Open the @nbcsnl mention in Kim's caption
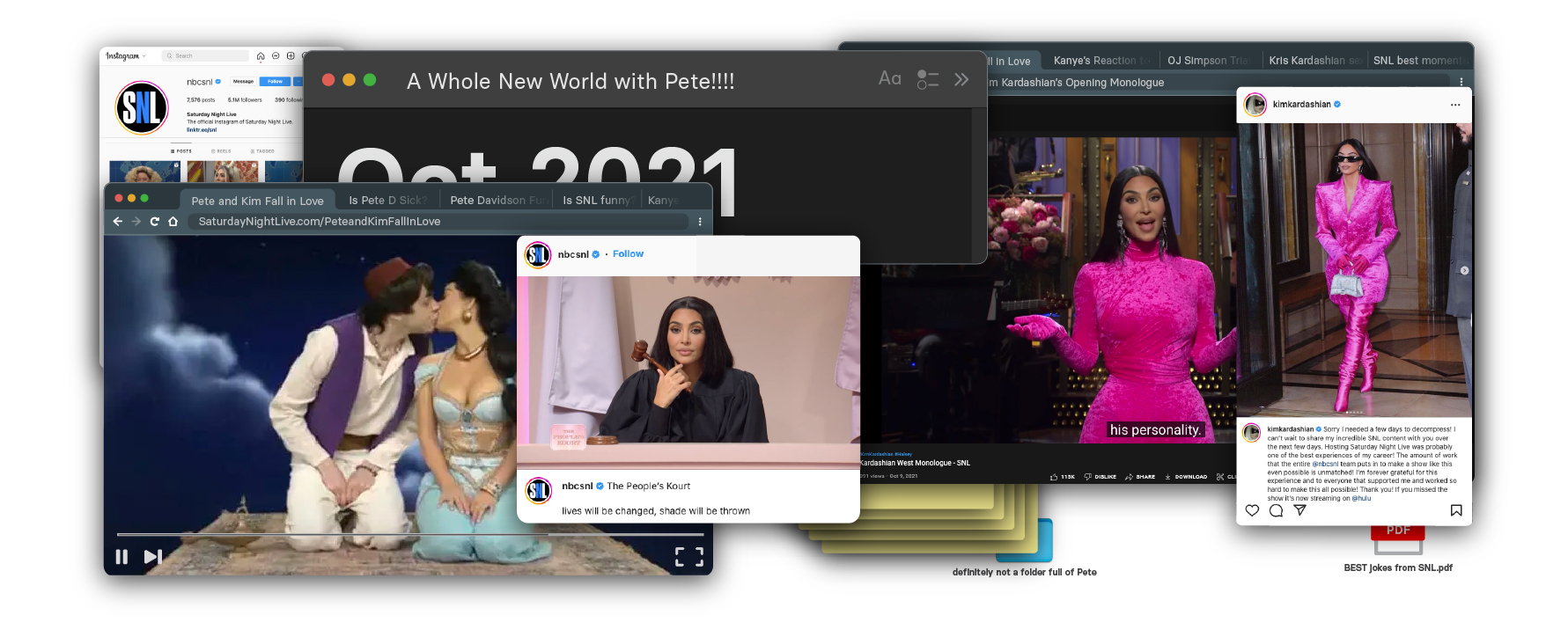The width and height of the screenshot is (1568, 637). pos(1325,464)
